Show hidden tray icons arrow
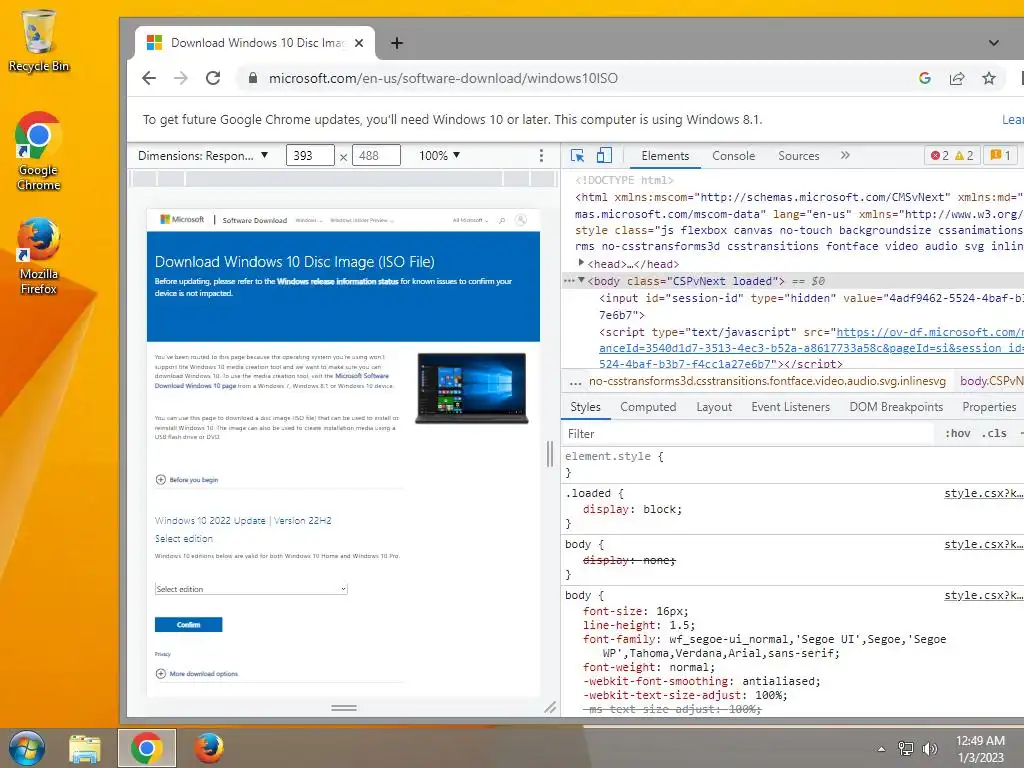The height and width of the screenshot is (768, 1024). tap(882, 749)
